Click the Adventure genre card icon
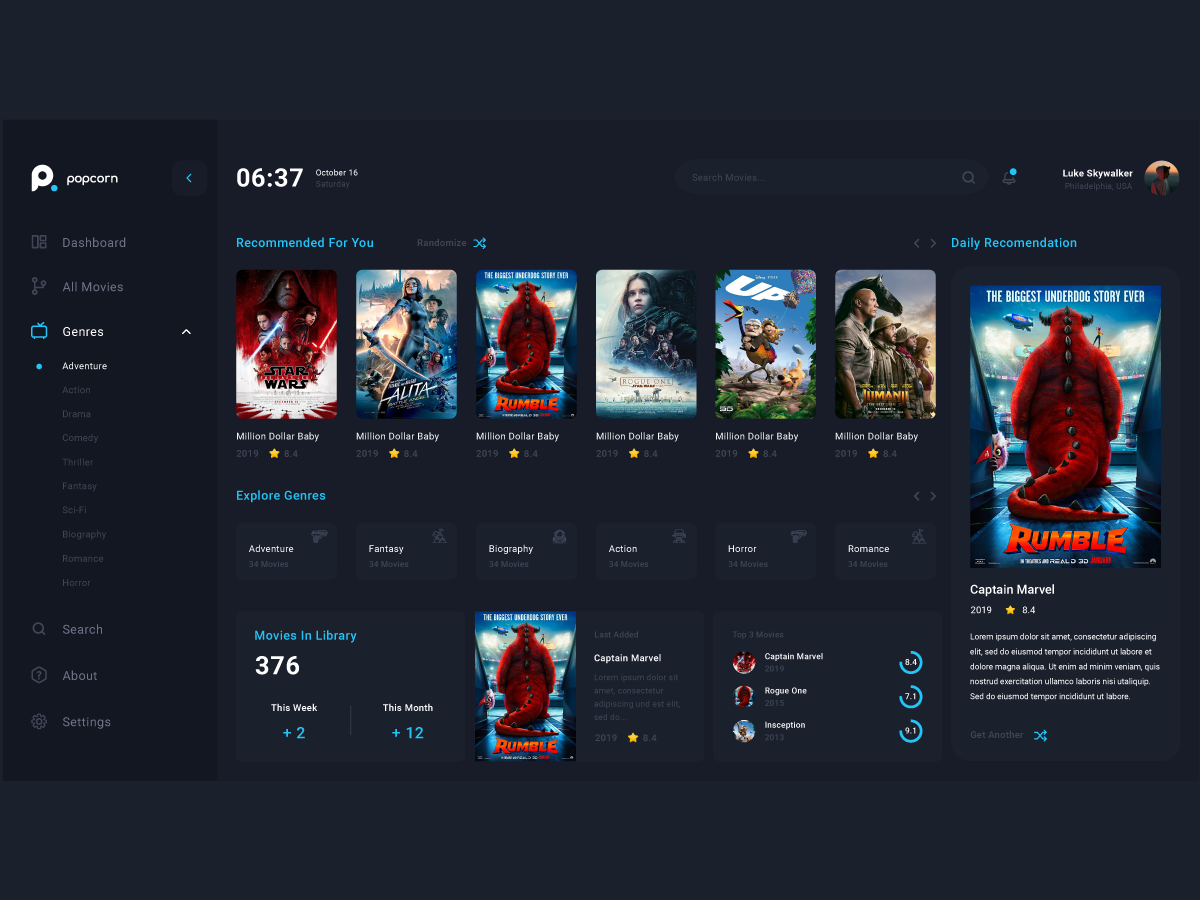Image resolution: width=1200 pixels, height=900 pixels. [319, 536]
